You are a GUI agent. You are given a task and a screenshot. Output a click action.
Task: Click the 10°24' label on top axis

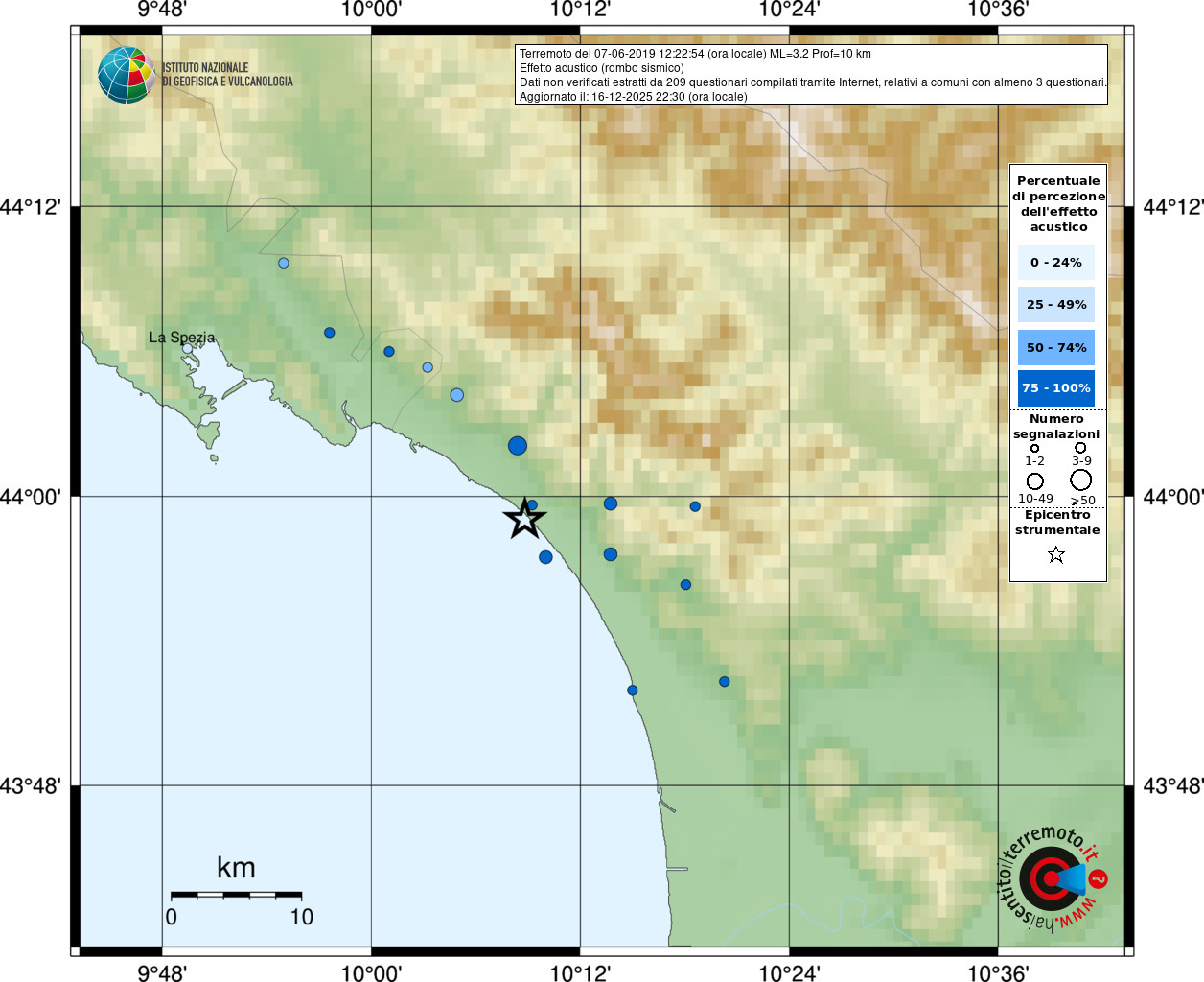(x=789, y=10)
